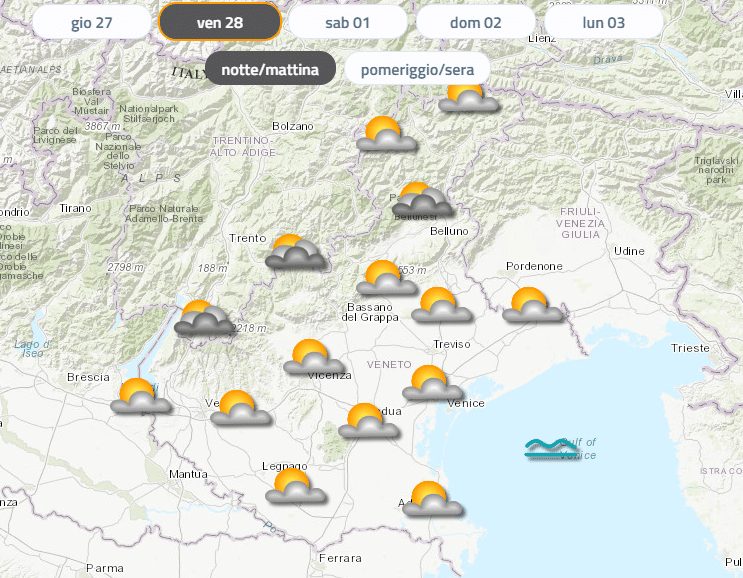Viewport: 743px width, 578px height.
Task: Click the weather icon near Pordenone
Action: point(532,305)
